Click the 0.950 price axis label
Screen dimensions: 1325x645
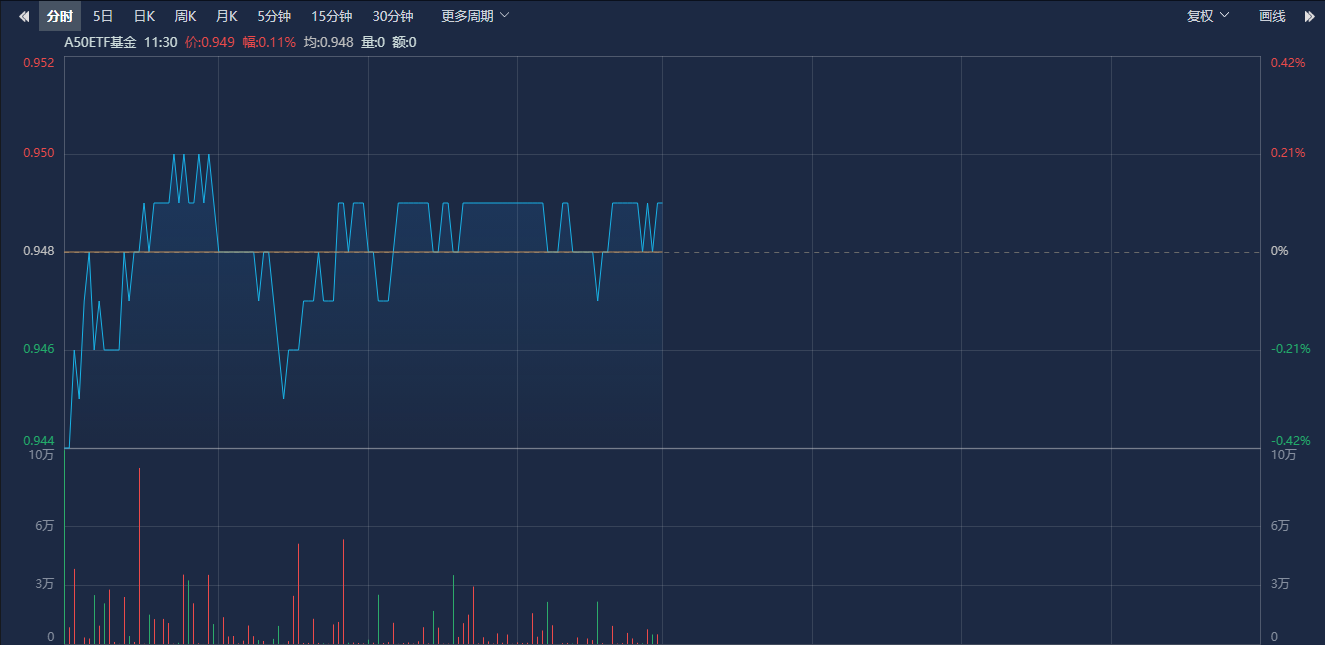[38, 153]
